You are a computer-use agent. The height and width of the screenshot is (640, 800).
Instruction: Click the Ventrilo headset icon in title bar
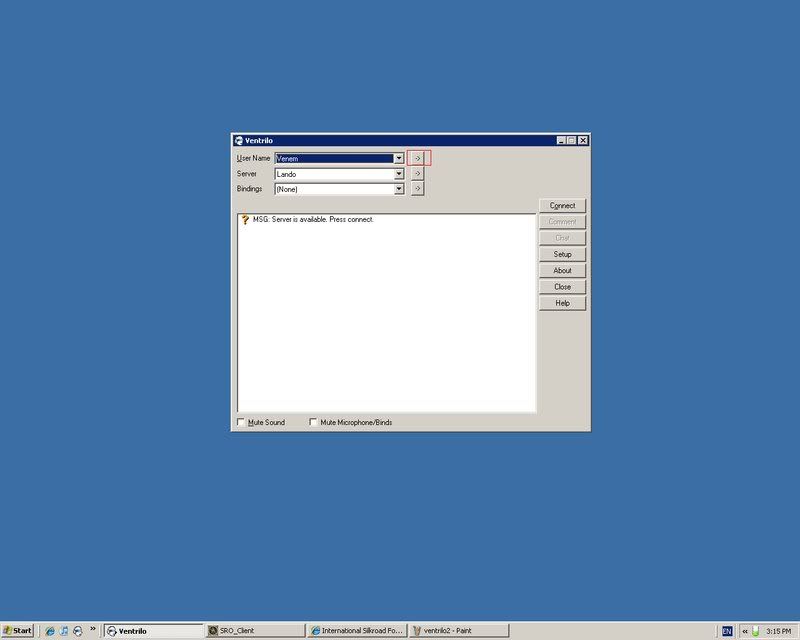(x=238, y=140)
